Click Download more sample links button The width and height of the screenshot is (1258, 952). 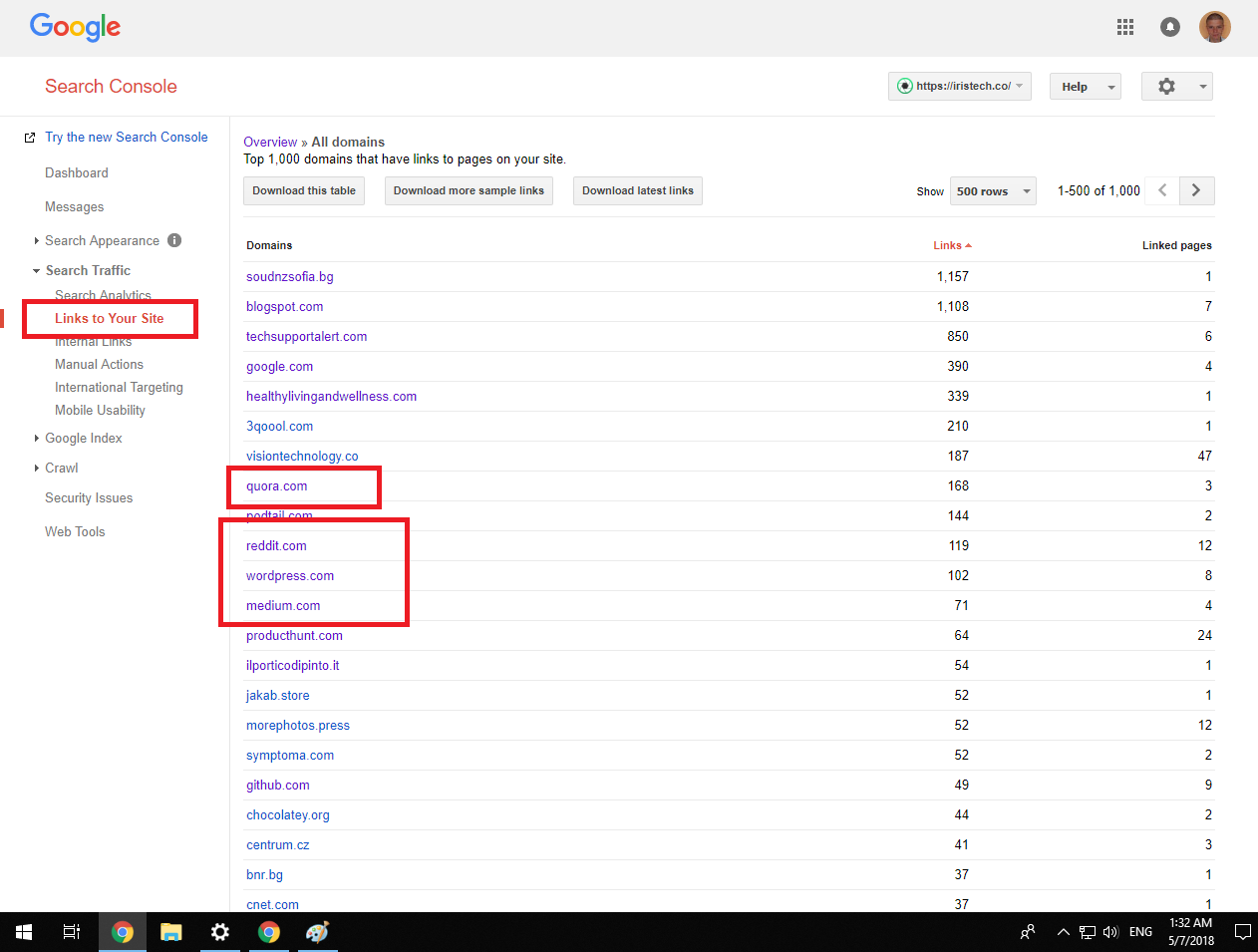tap(469, 190)
